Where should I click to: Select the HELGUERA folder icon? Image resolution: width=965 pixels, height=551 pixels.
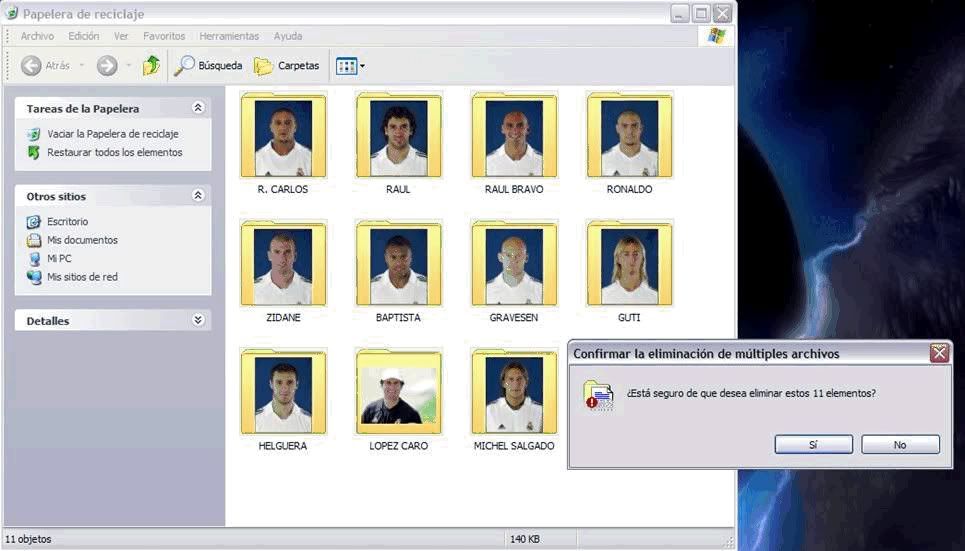coord(283,392)
